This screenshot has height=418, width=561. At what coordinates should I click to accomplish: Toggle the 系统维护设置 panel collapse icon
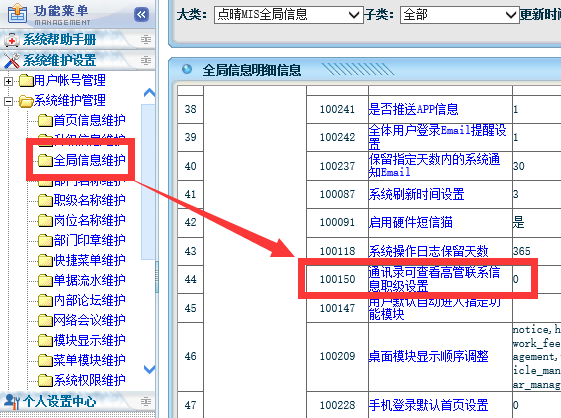(146, 60)
